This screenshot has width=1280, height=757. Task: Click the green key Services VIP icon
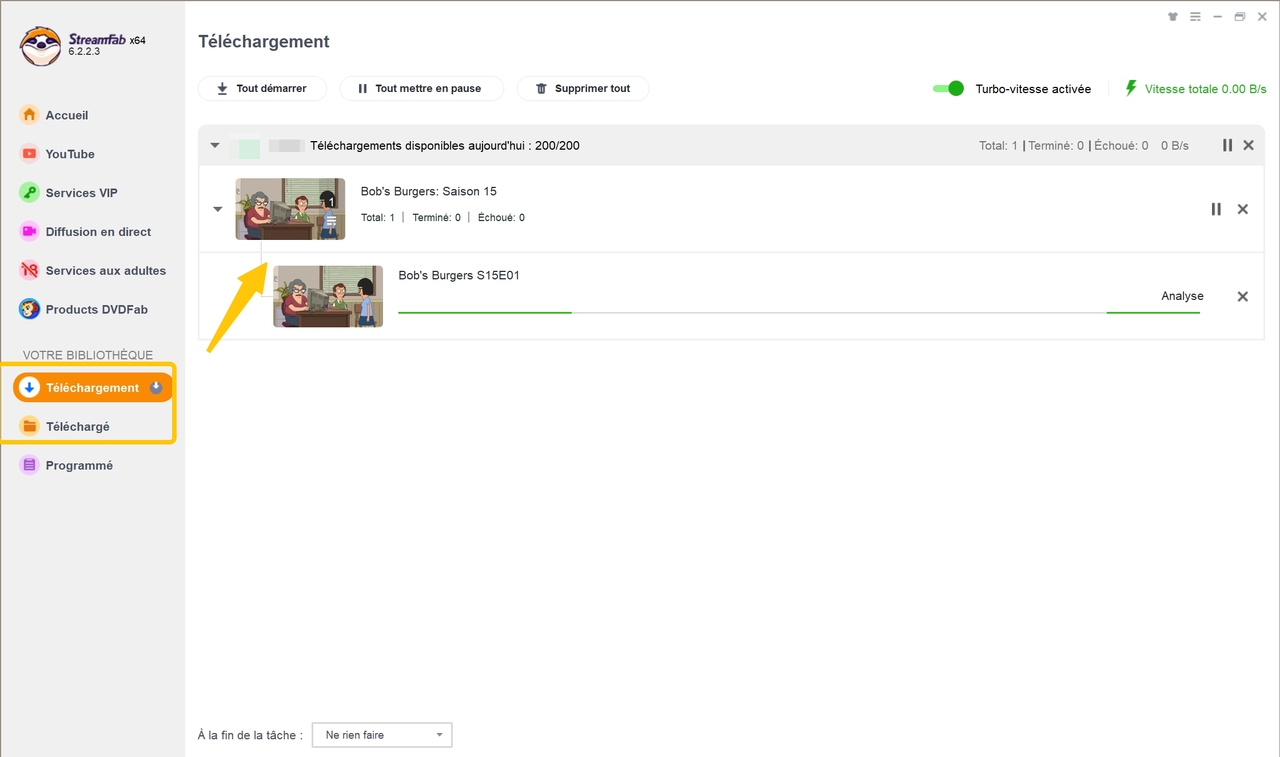29,193
